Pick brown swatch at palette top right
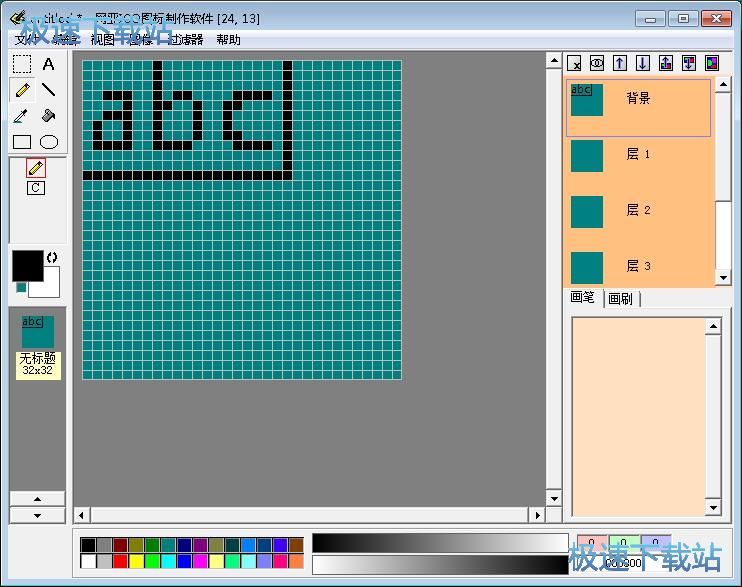The image size is (742, 587). 296,545
